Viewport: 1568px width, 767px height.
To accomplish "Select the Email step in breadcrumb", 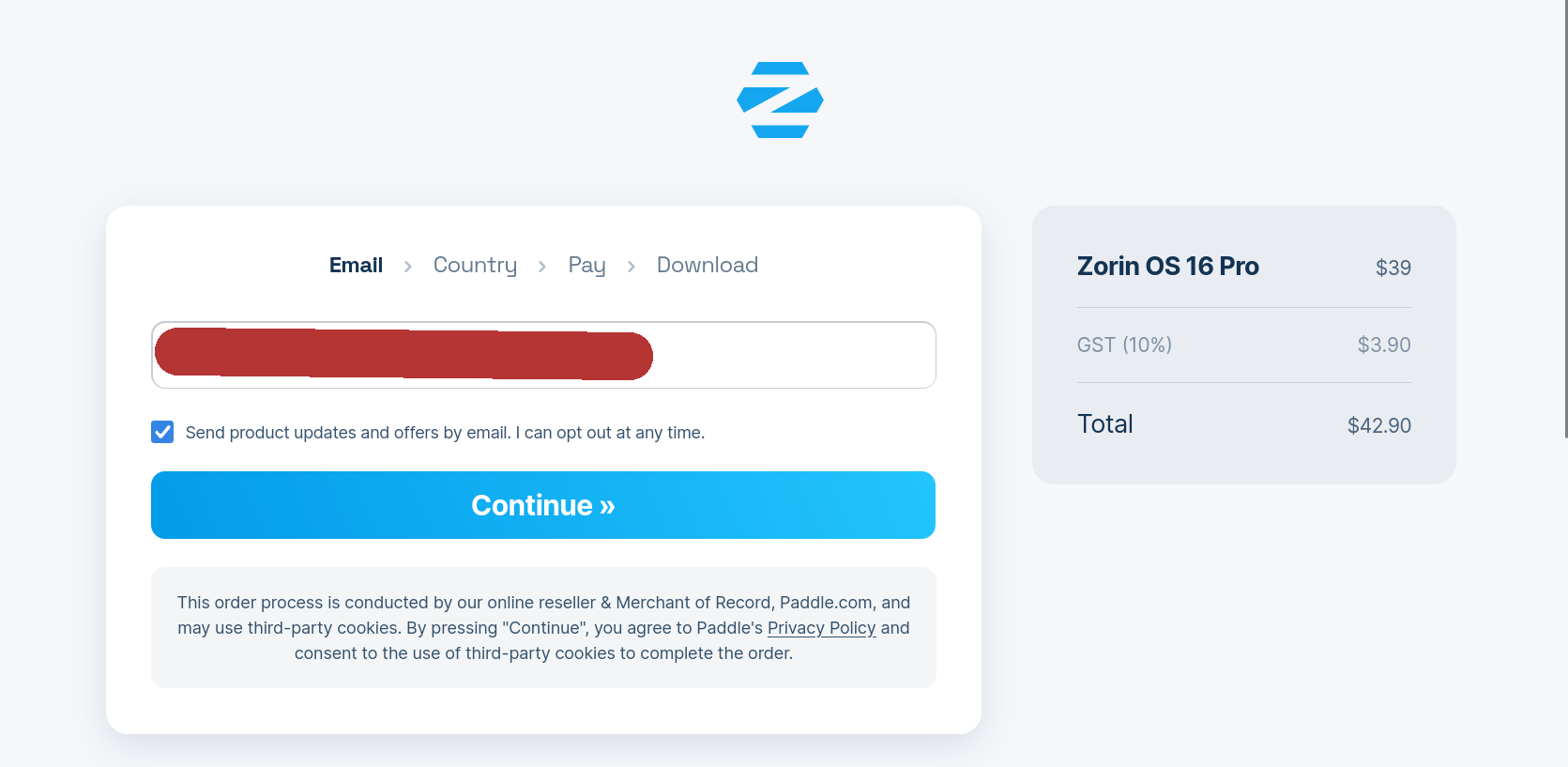I will point(356,266).
